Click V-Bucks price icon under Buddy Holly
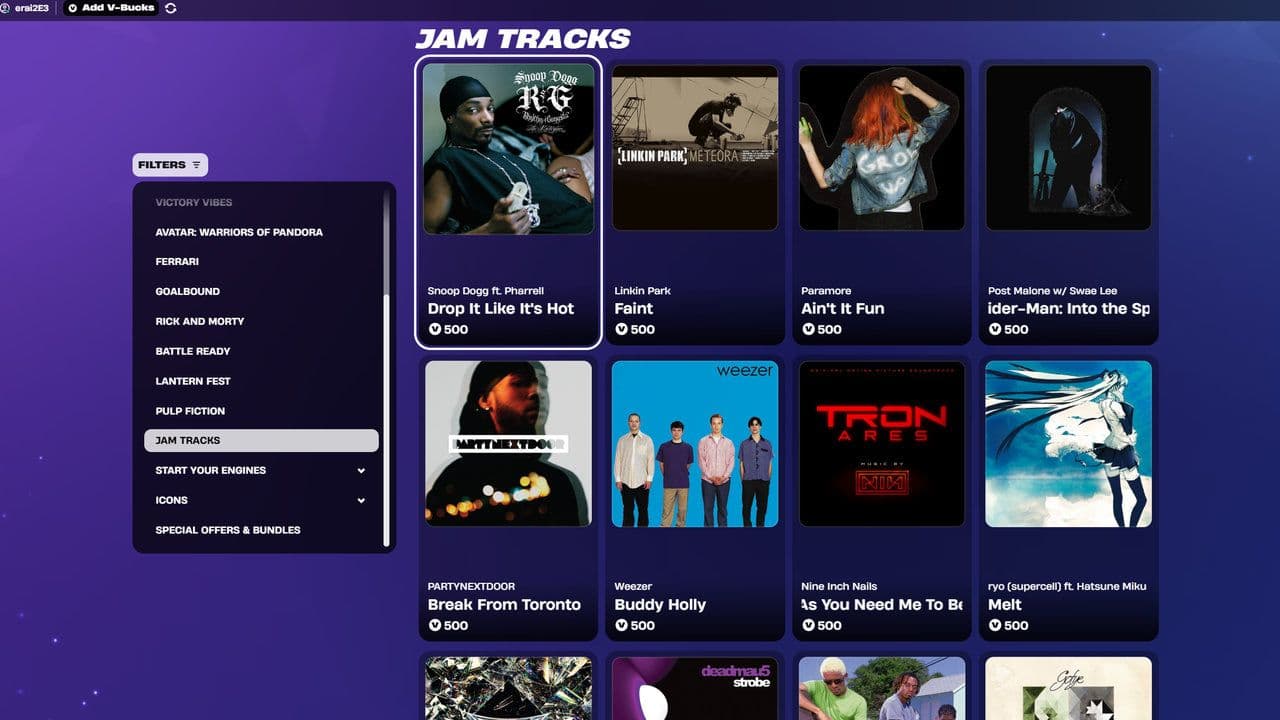 point(621,625)
